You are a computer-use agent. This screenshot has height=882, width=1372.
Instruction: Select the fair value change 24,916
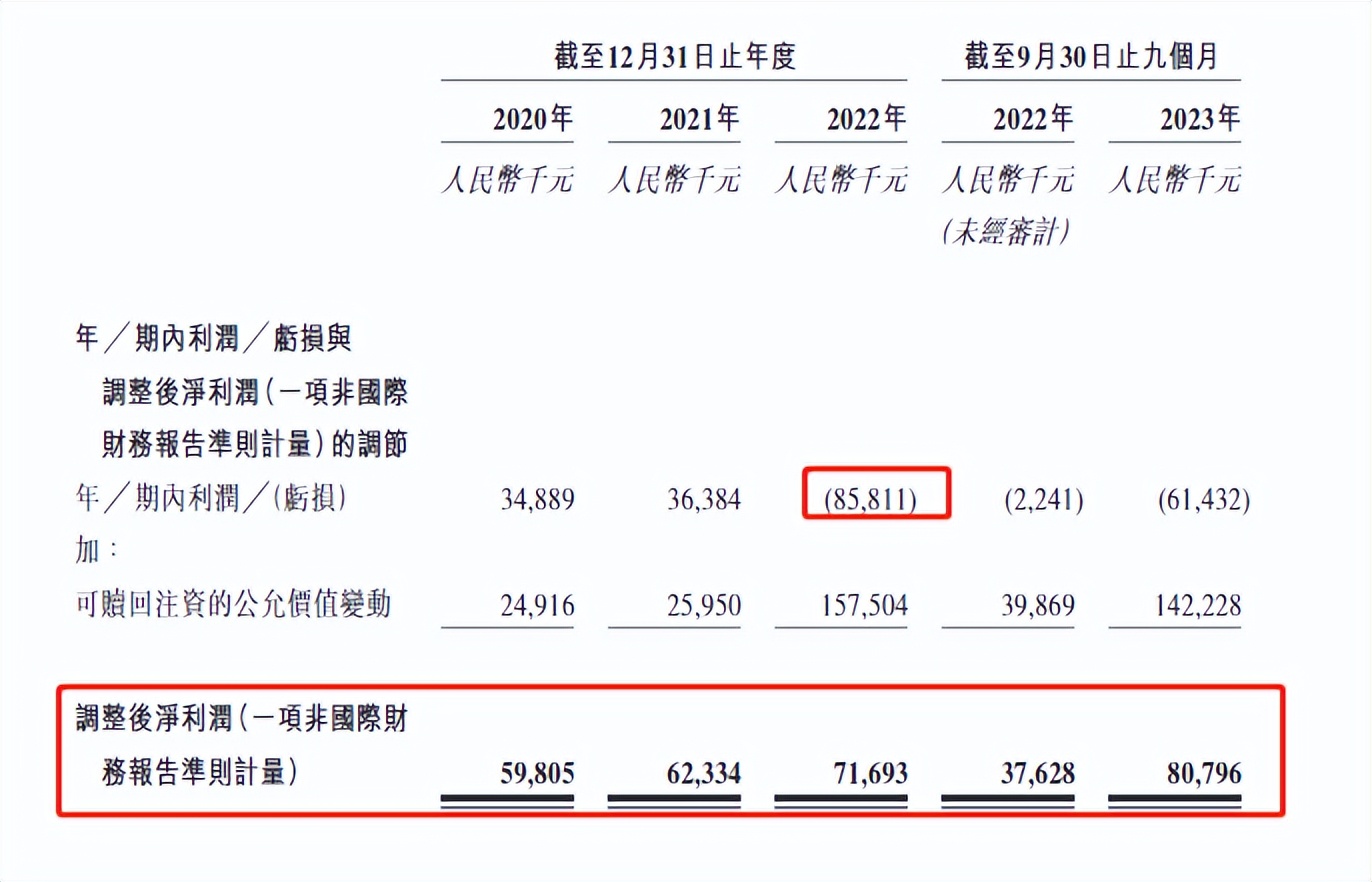point(537,605)
